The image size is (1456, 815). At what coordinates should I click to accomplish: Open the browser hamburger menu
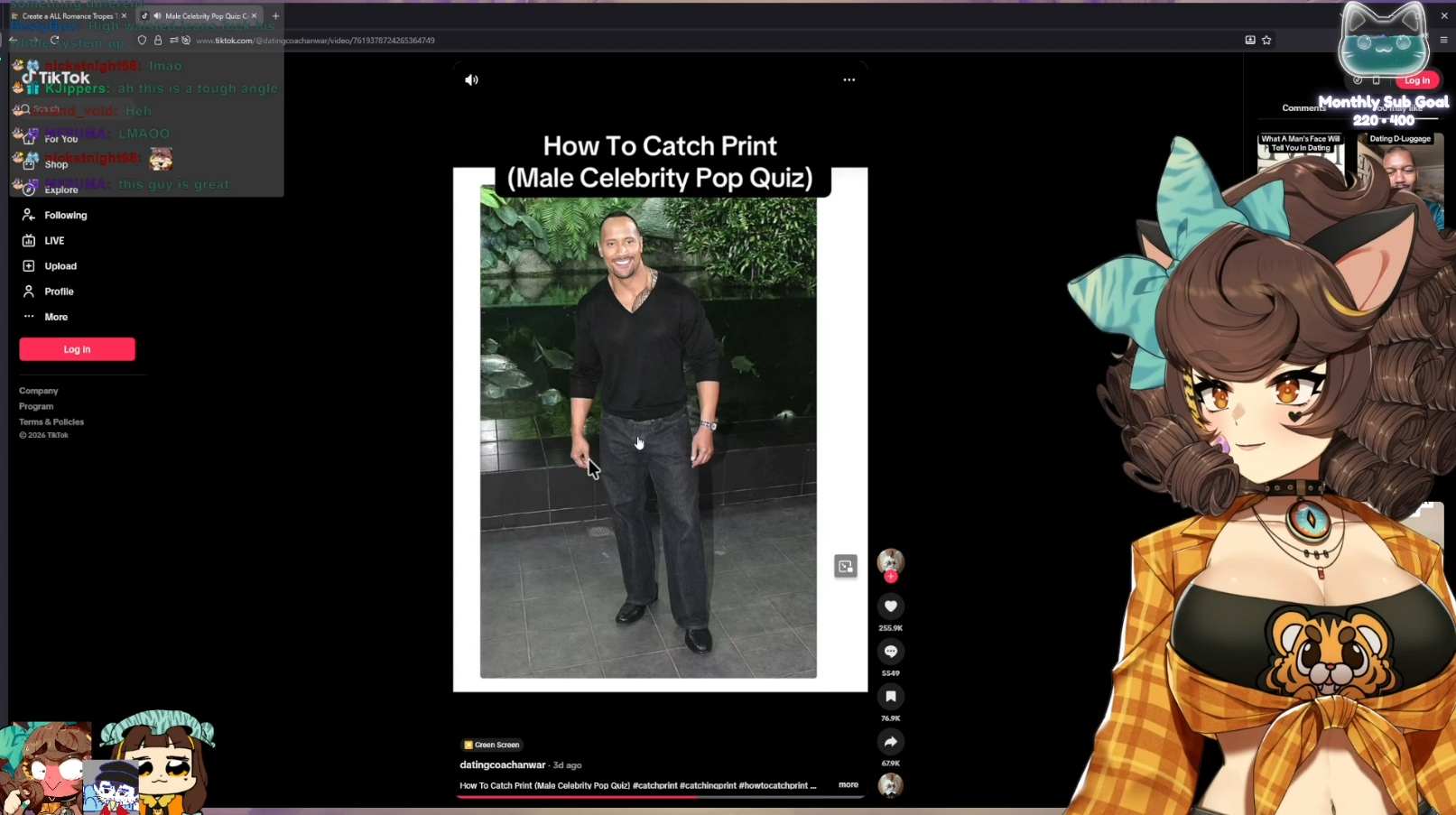pyautogui.click(x=1443, y=41)
